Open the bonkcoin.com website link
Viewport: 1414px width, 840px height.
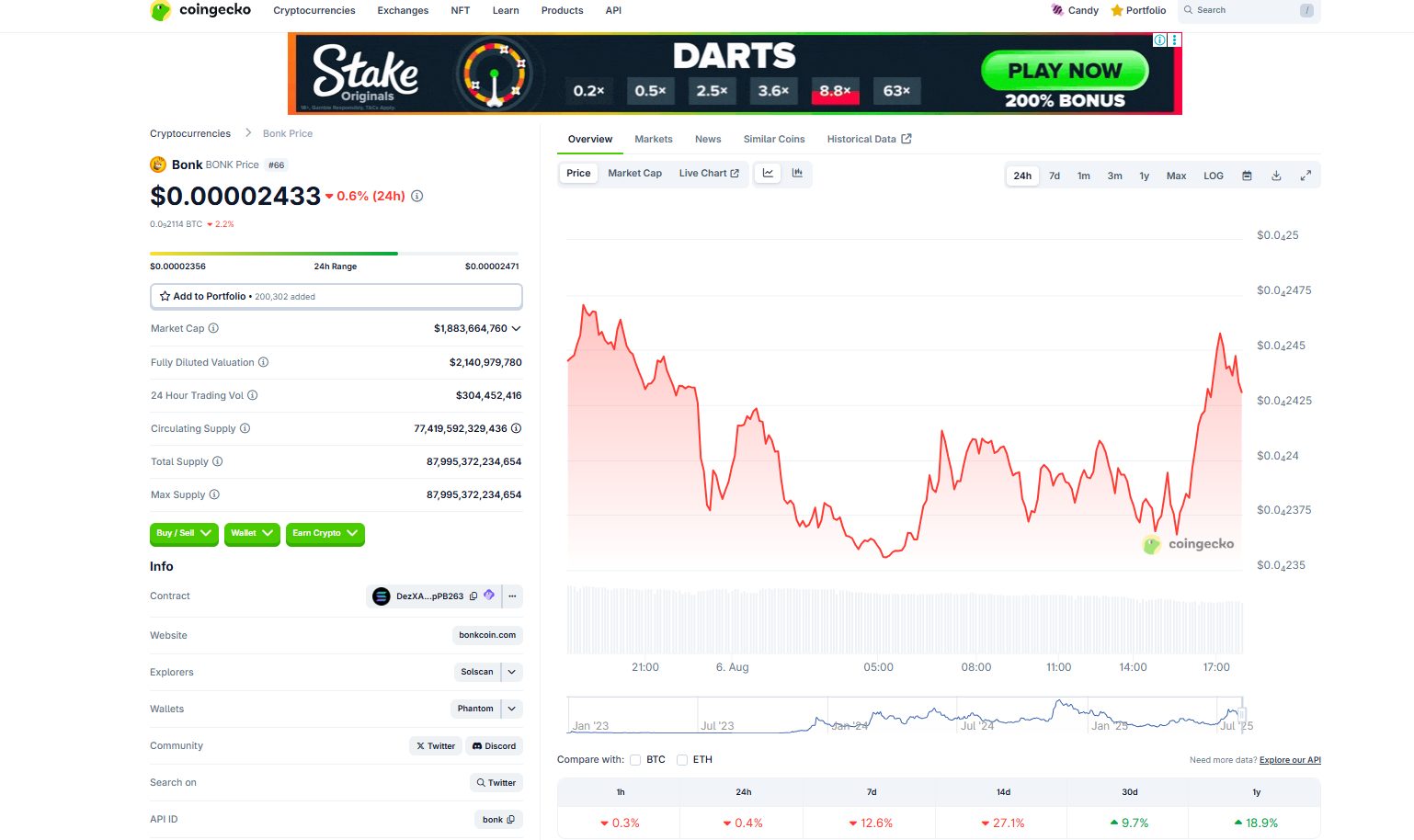point(487,635)
